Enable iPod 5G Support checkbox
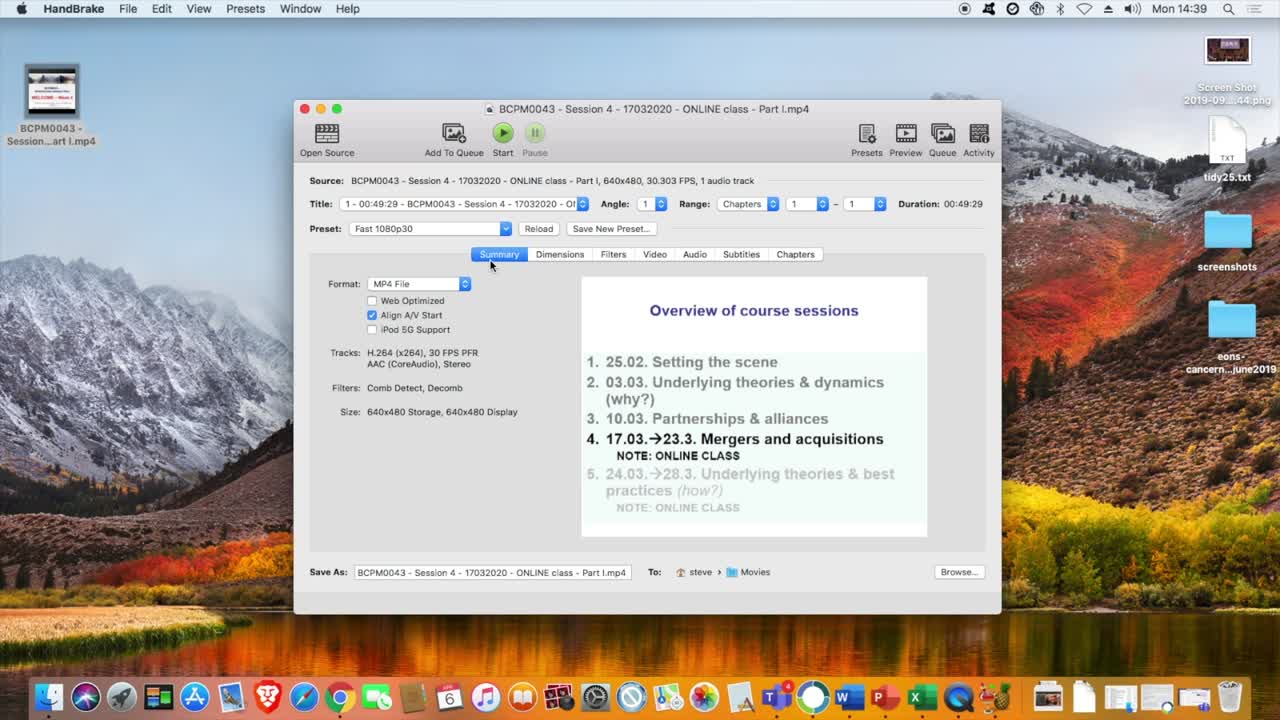 (x=372, y=329)
